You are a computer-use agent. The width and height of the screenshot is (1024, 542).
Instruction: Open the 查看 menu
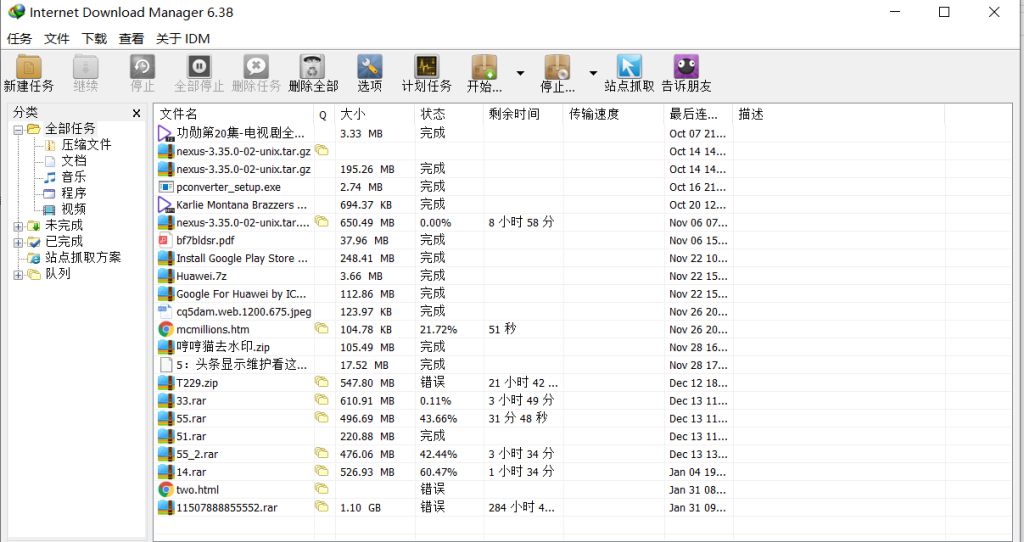131,39
